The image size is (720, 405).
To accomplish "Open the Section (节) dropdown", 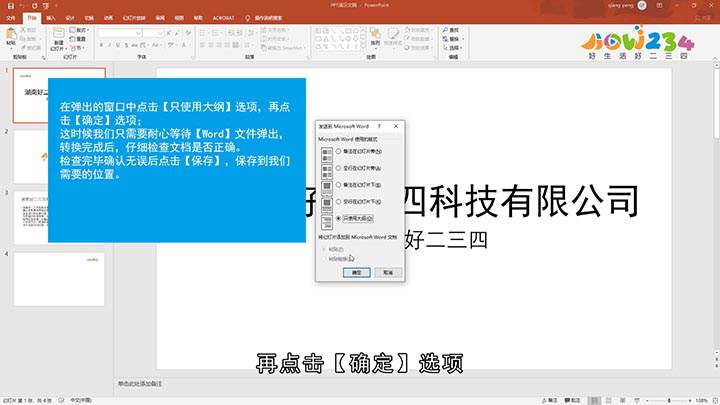I will pyautogui.click(x=78, y=48).
